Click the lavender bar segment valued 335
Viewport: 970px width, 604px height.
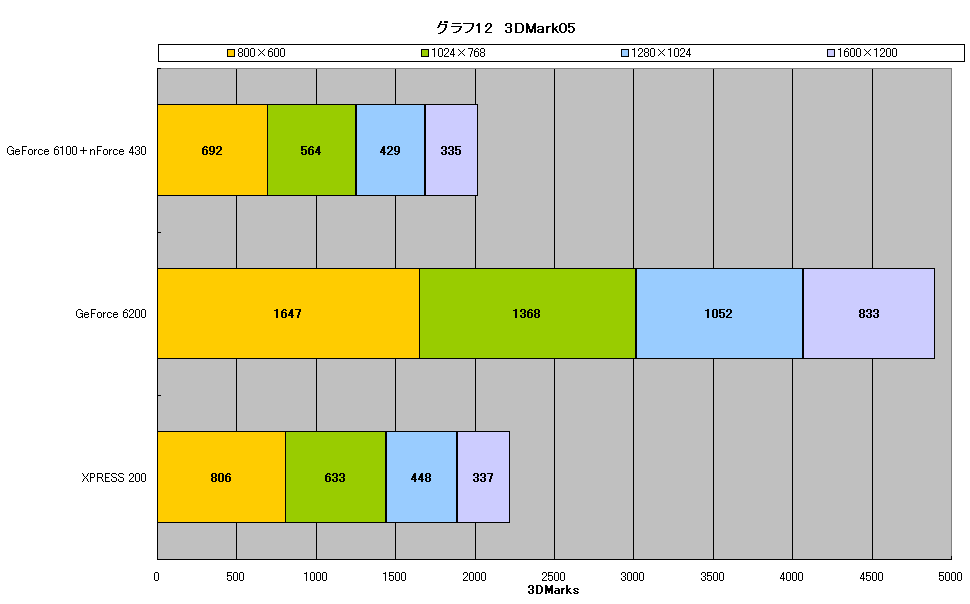(x=451, y=150)
